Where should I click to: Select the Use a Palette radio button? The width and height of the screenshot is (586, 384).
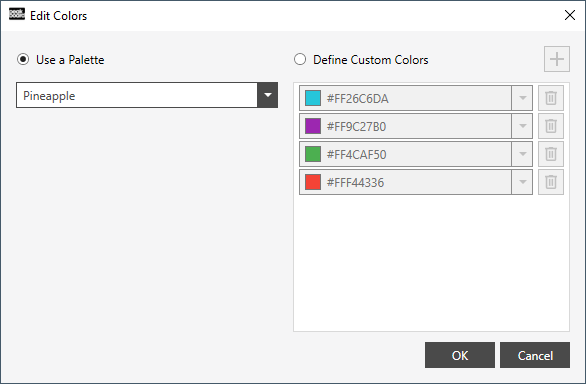[23, 59]
